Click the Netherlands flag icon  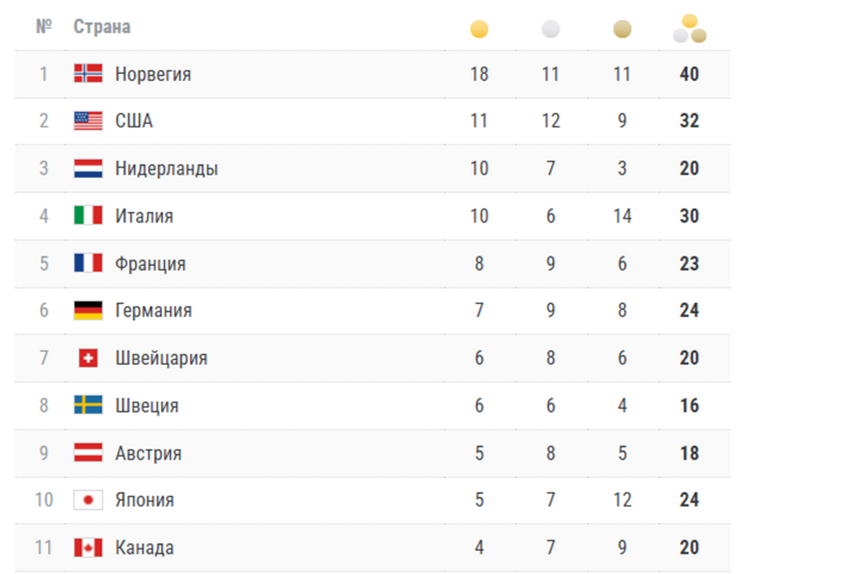(88, 168)
